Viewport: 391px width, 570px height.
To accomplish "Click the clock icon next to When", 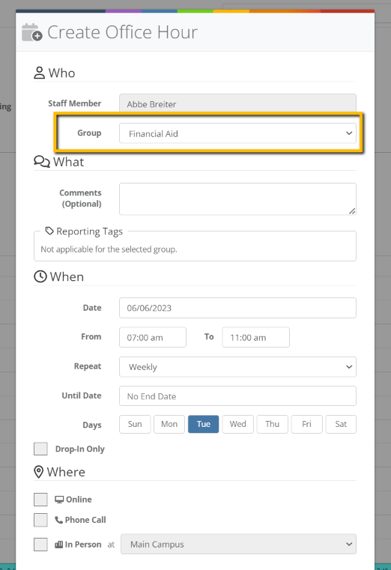I will (x=40, y=277).
